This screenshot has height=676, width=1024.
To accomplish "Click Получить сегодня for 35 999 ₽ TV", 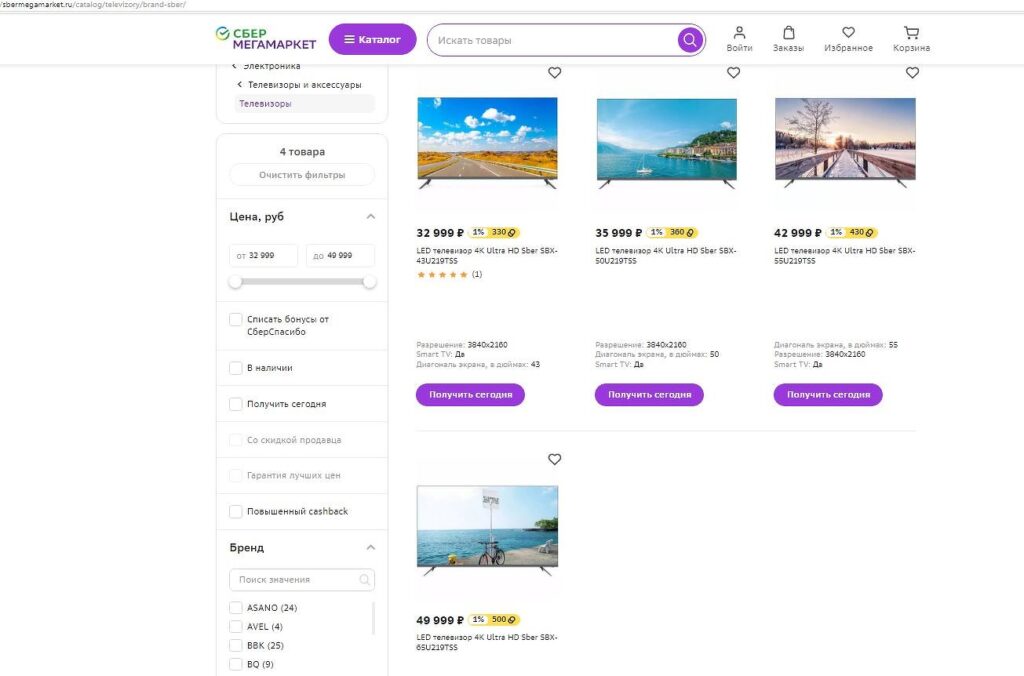I will pyautogui.click(x=649, y=394).
